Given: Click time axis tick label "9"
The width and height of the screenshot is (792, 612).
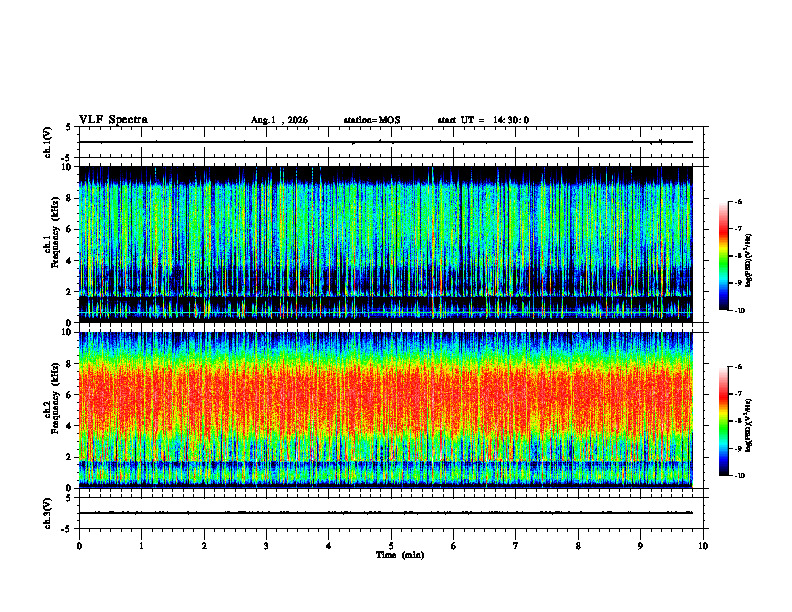Looking at the screenshot, I should coord(640,546).
